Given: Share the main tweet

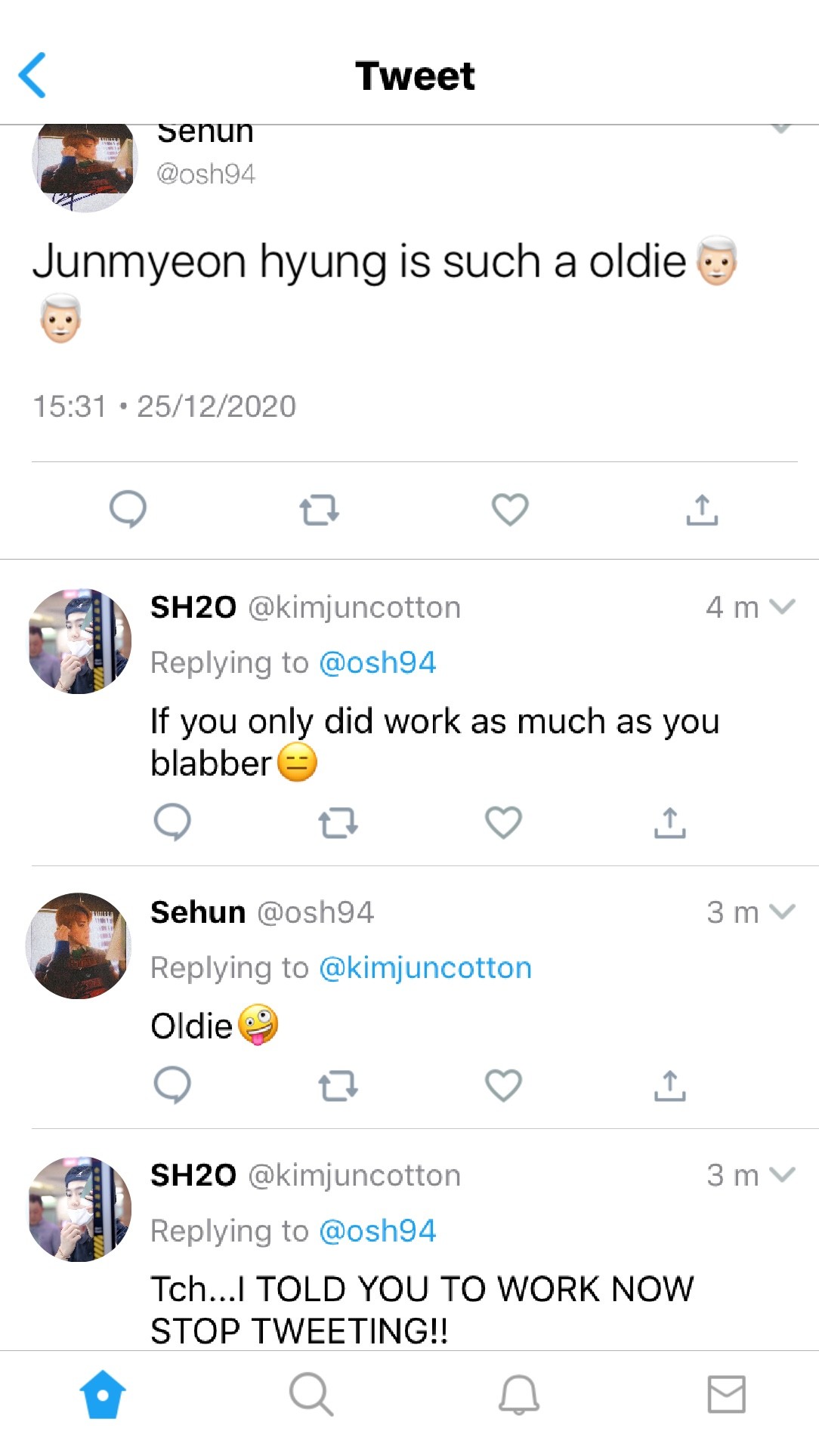Looking at the screenshot, I should pyautogui.click(x=702, y=510).
